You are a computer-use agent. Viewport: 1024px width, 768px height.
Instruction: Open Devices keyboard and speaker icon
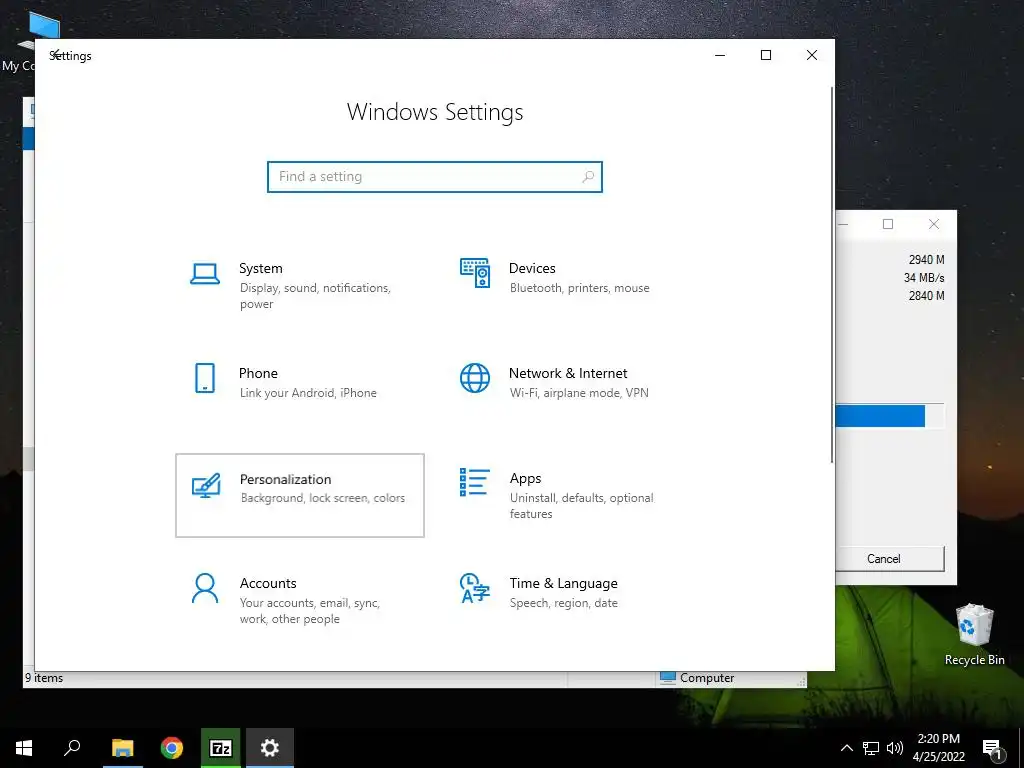tap(475, 273)
